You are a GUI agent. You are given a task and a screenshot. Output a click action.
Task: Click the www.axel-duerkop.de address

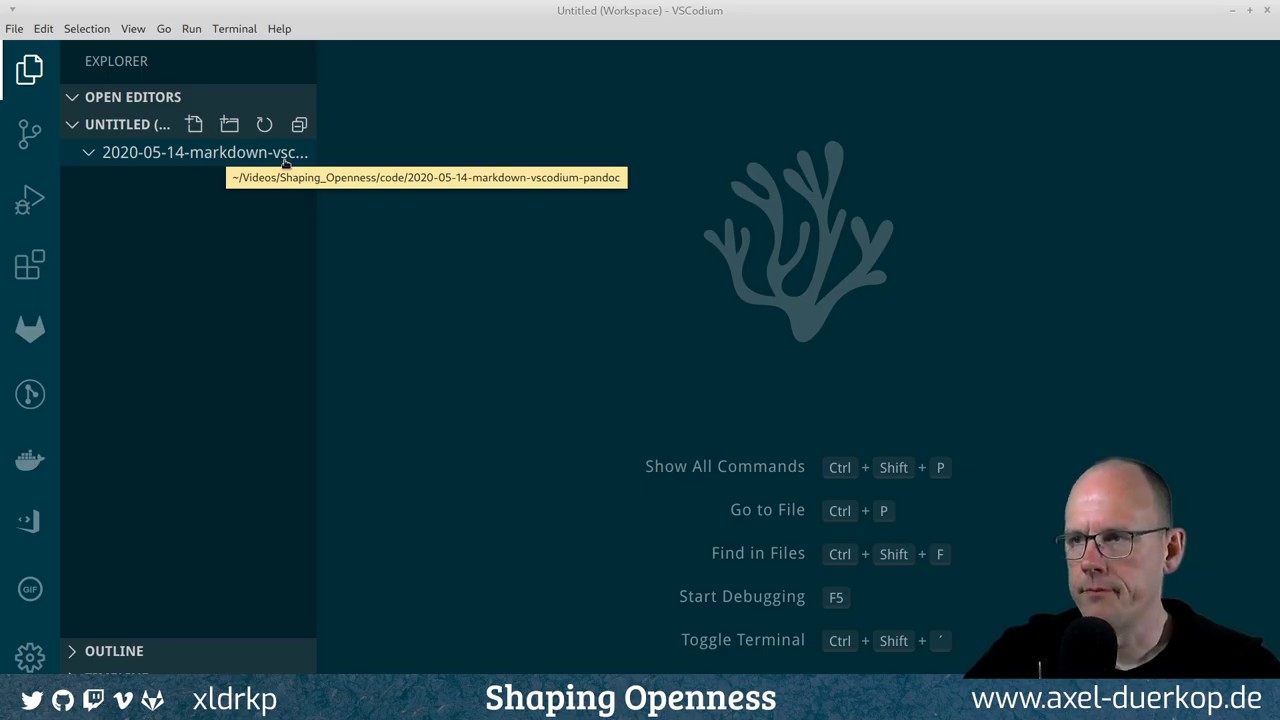1116,698
